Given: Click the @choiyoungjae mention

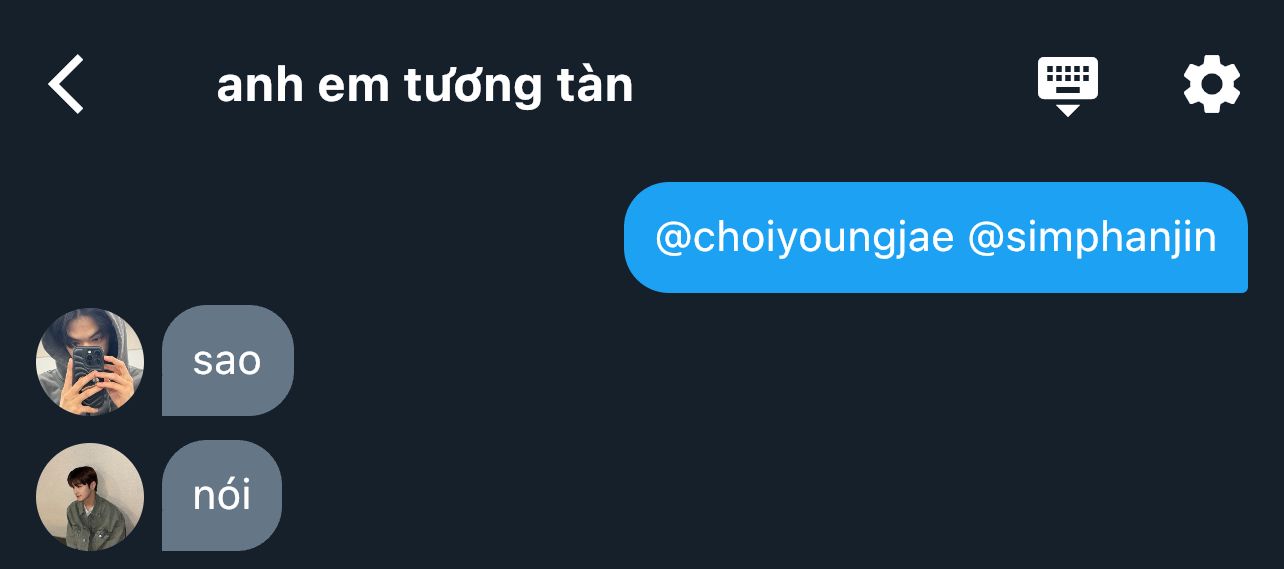Looking at the screenshot, I should (x=804, y=238).
